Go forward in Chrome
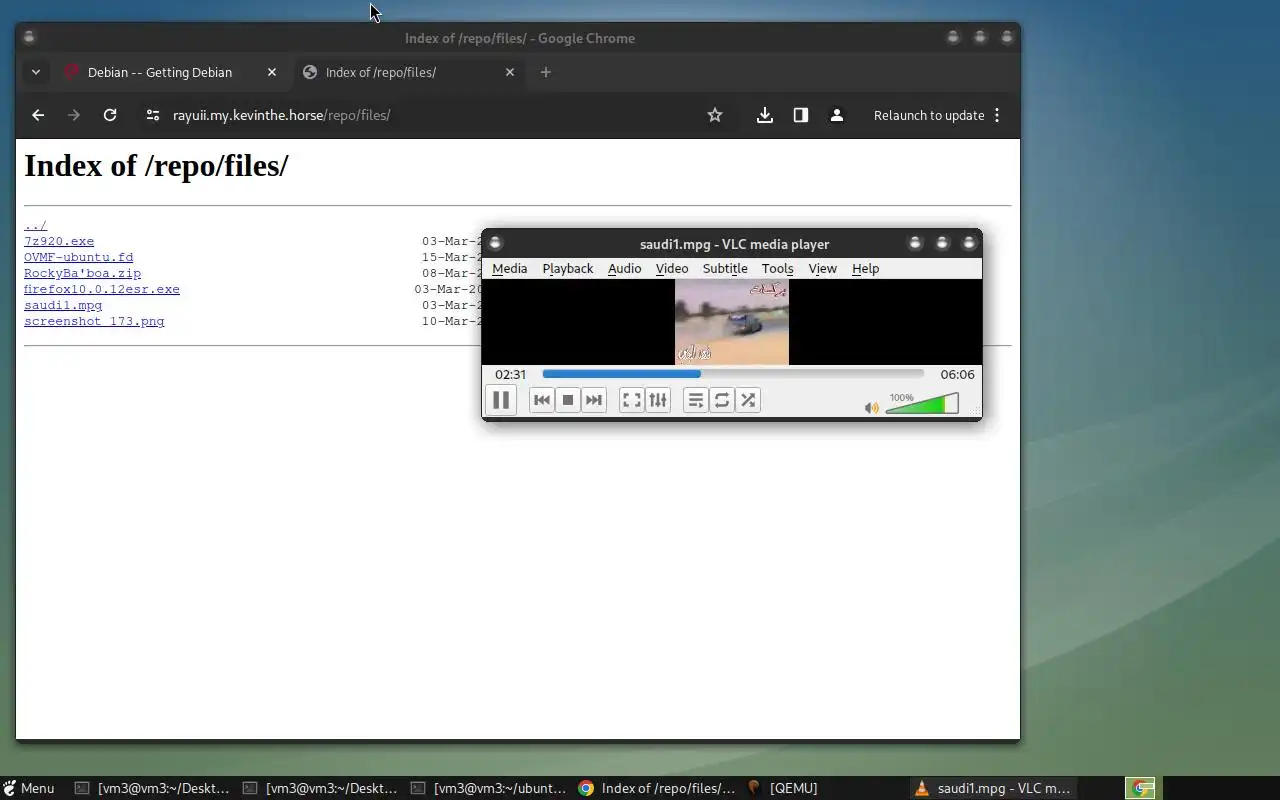The width and height of the screenshot is (1280, 800). 73,115
